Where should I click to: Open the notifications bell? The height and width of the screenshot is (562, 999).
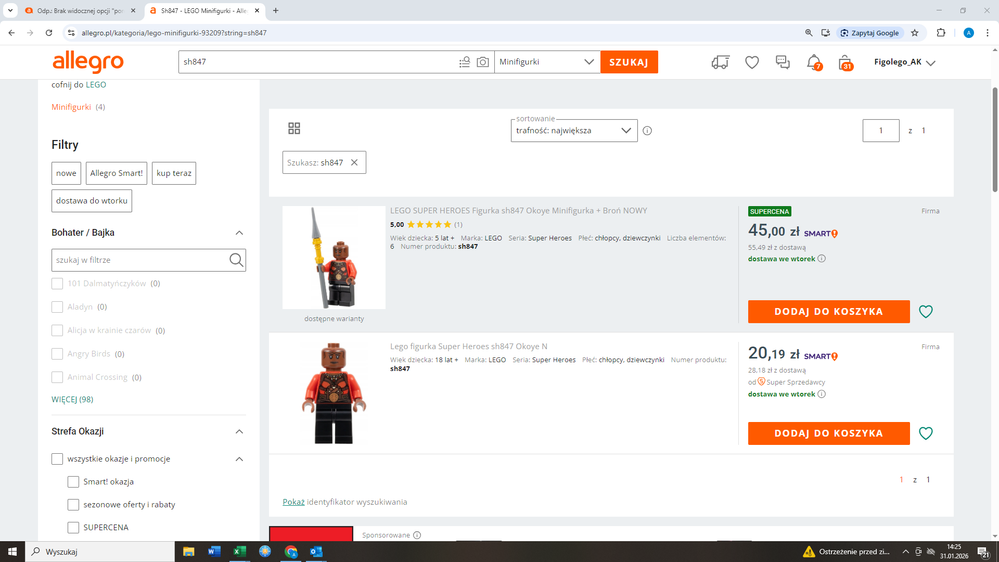(x=814, y=62)
